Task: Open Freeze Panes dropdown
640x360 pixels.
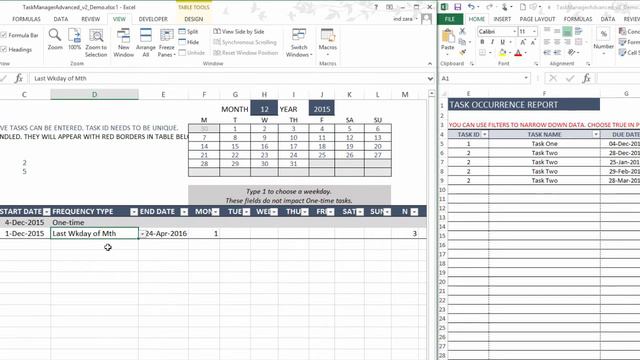Action: 167,43
